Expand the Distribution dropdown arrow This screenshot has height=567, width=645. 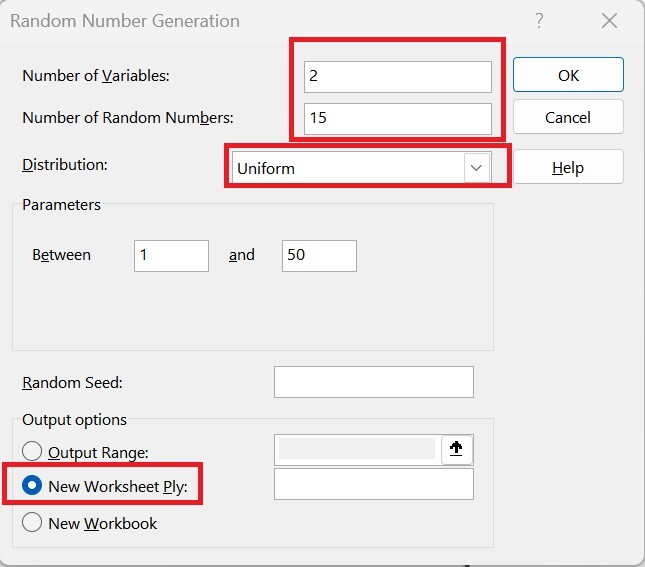(477, 168)
